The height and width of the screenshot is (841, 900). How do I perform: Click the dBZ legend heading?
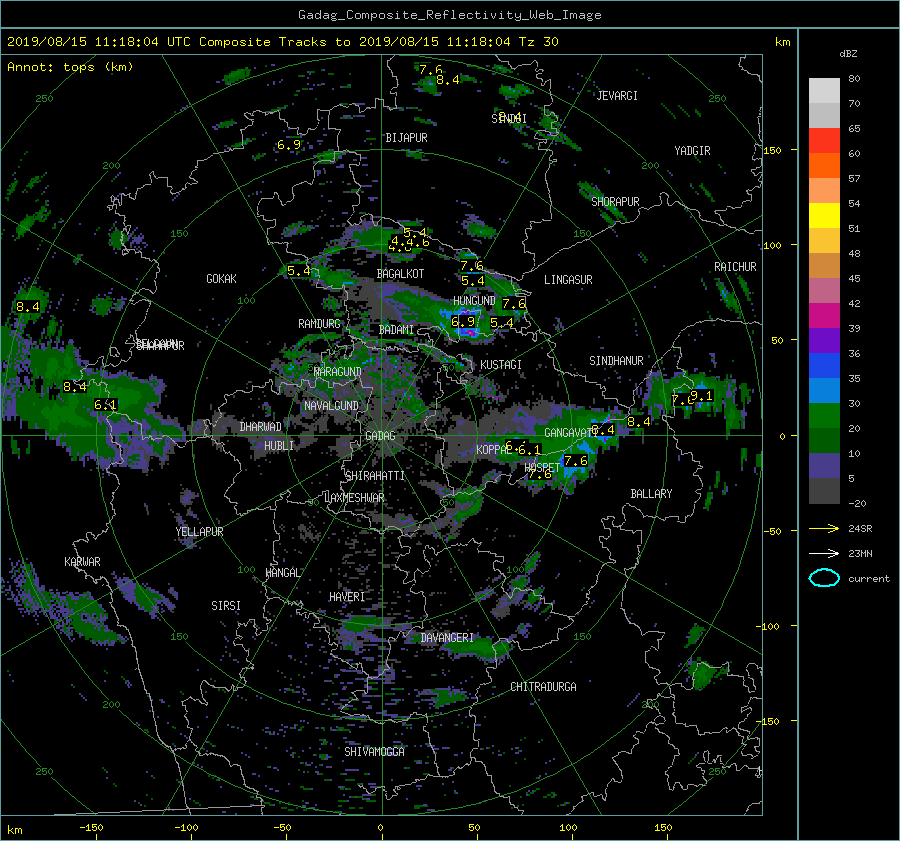848,53
